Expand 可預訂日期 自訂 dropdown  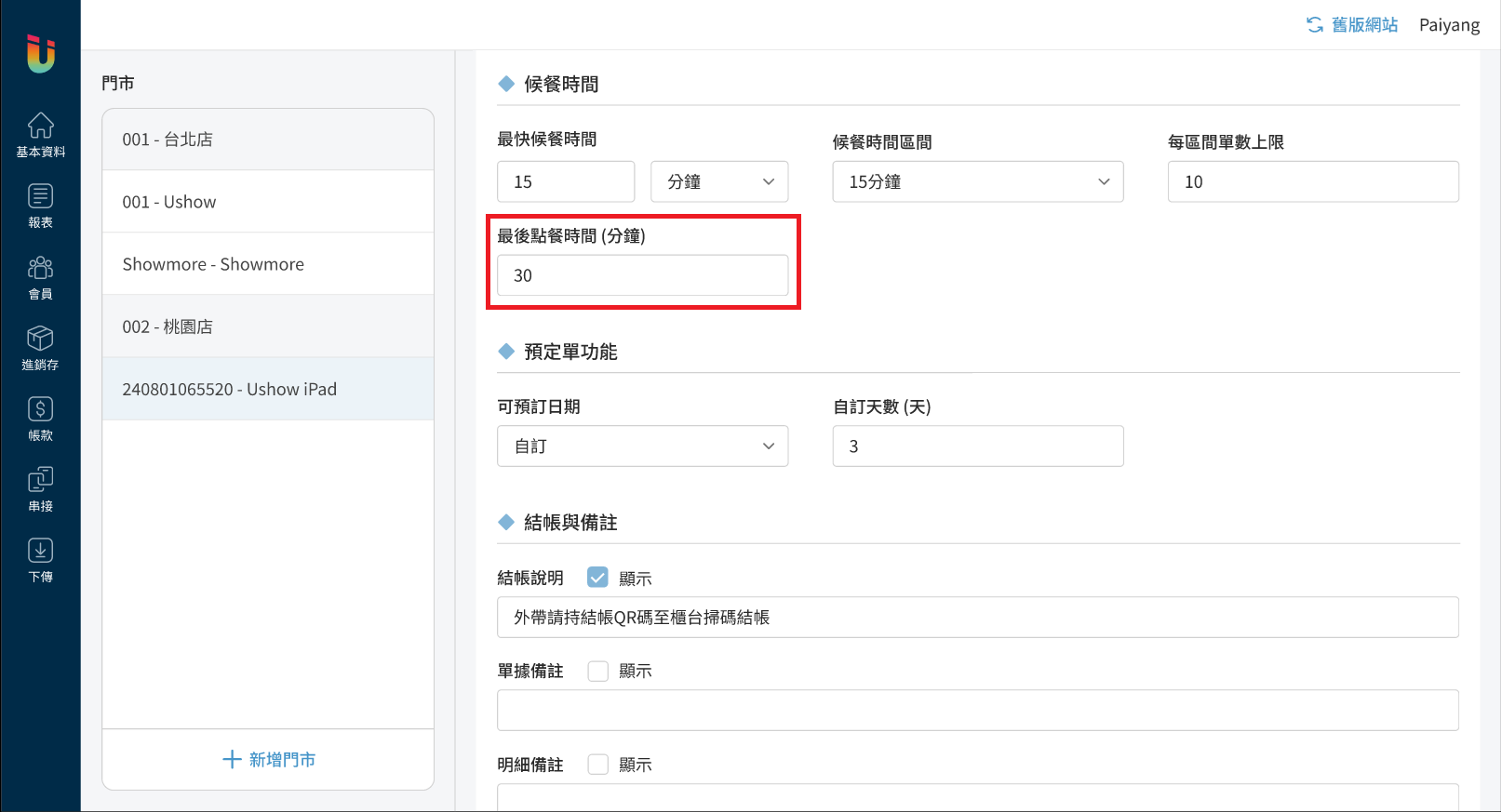pyautogui.click(x=642, y=446)
